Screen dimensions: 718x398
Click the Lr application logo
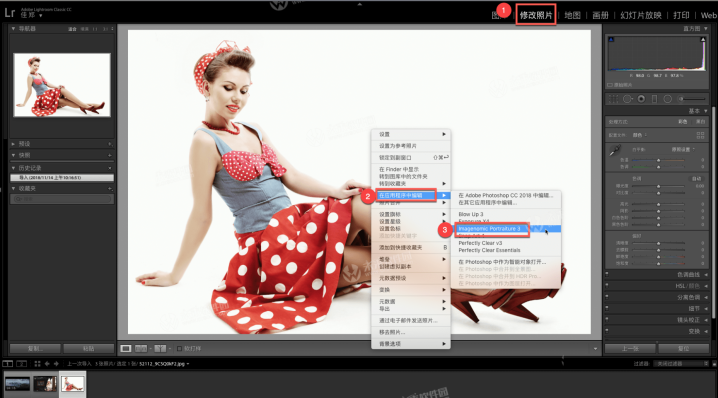tap(10, 12)
